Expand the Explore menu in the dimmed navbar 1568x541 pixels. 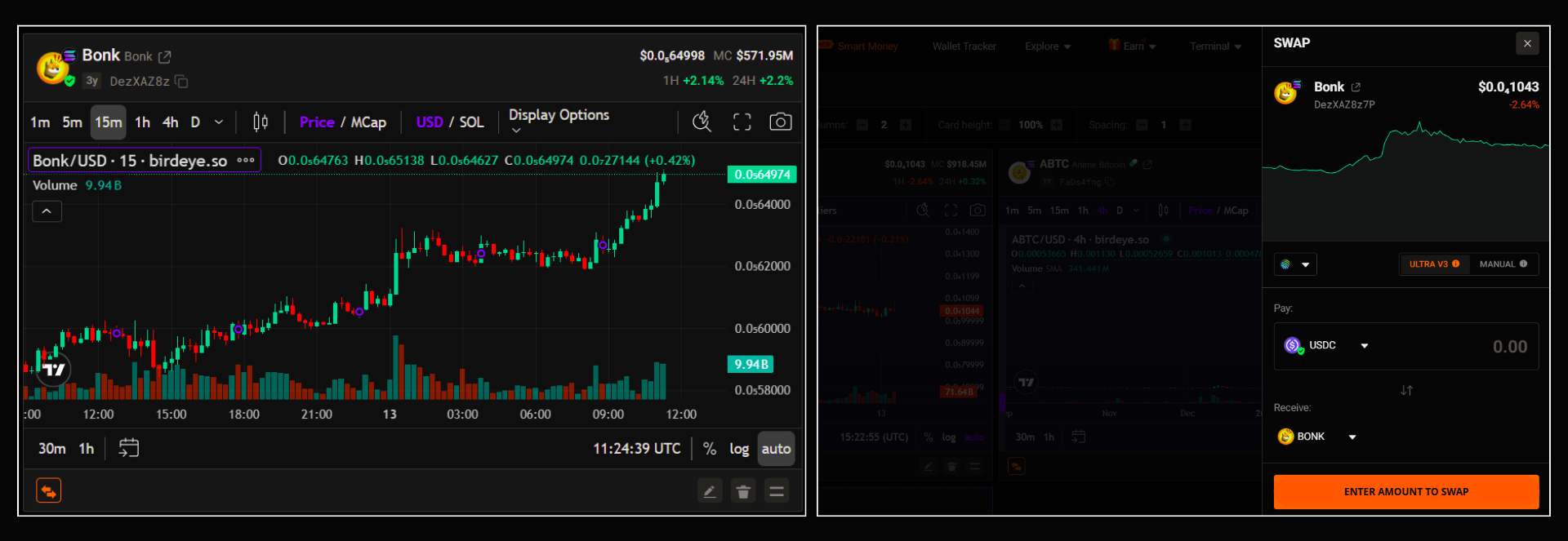coord(1048,47)
